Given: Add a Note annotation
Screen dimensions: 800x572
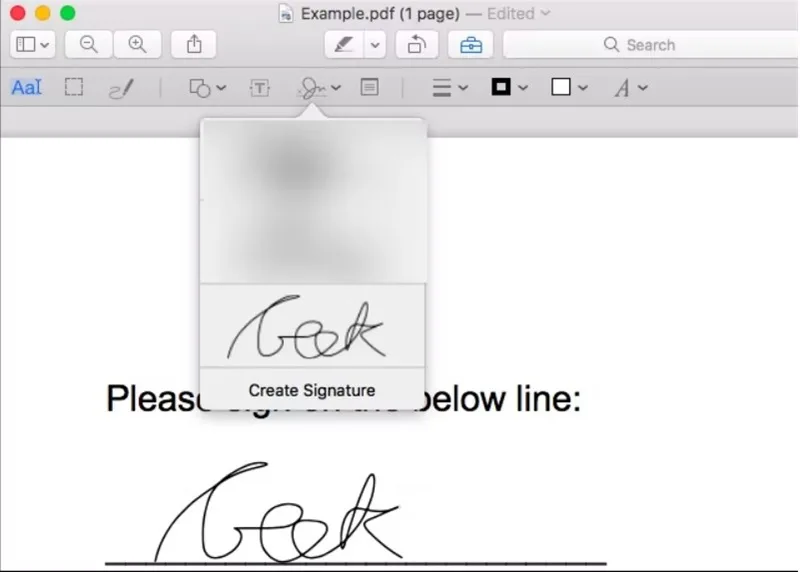Looking at the screenshot, I should tap(369, 87).
